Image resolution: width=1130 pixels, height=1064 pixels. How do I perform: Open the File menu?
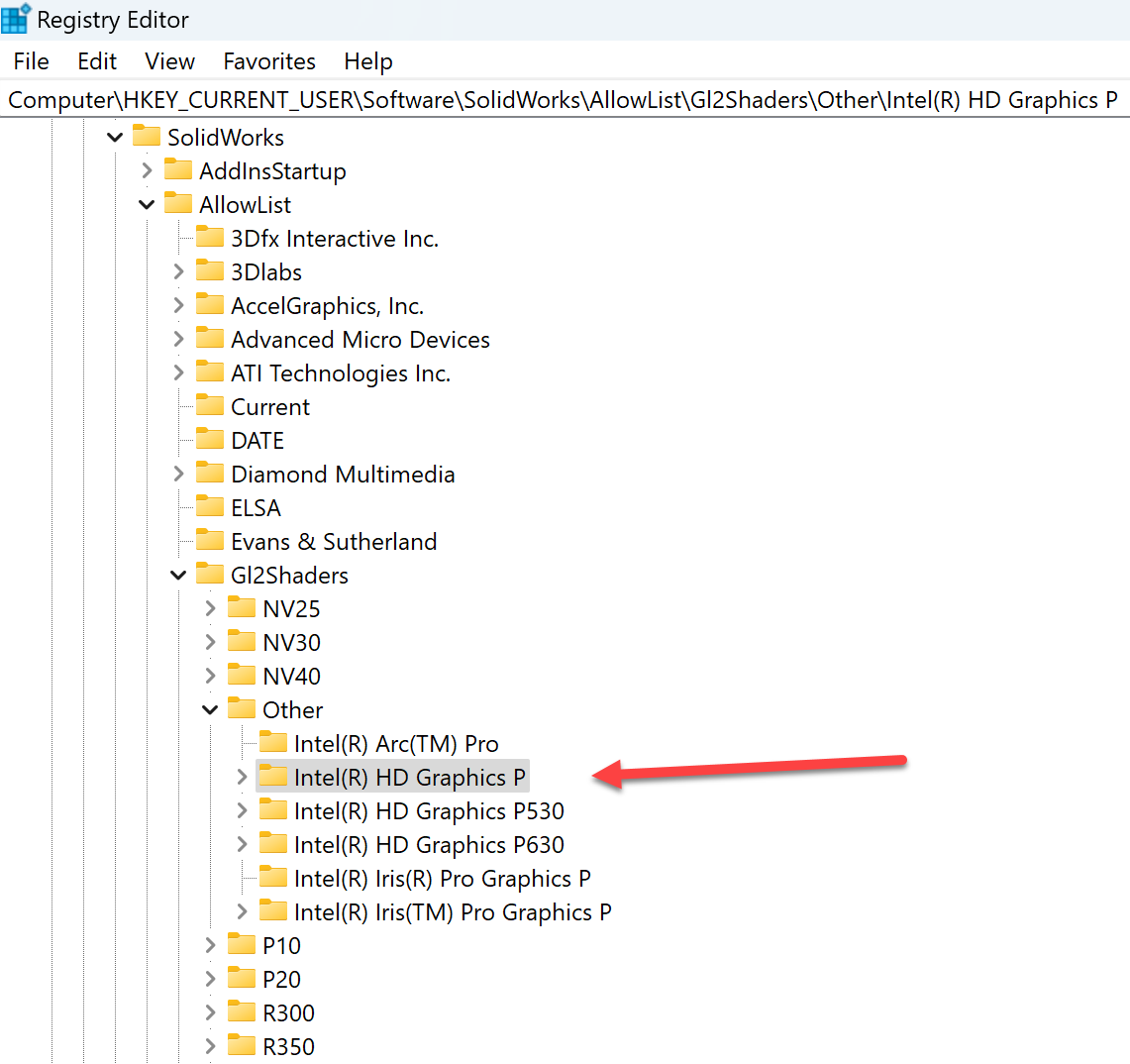coord(31,60)
